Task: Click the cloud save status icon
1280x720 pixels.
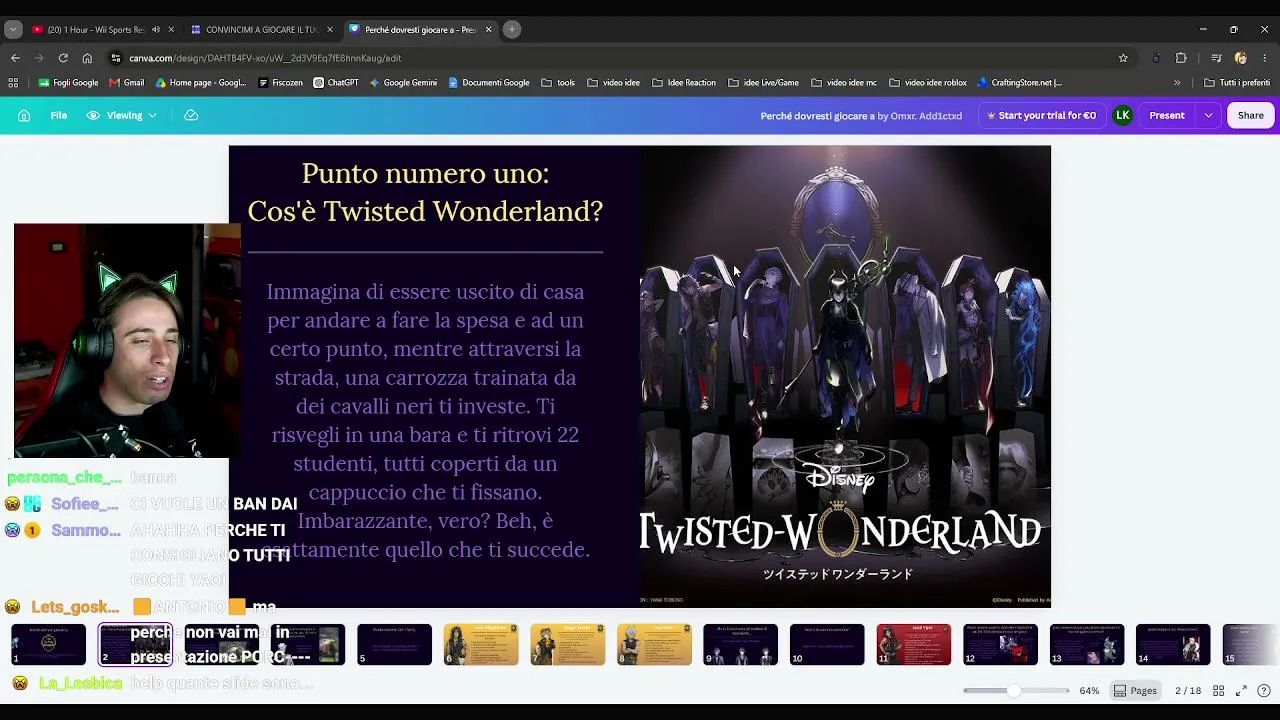Action: point(191,116)
